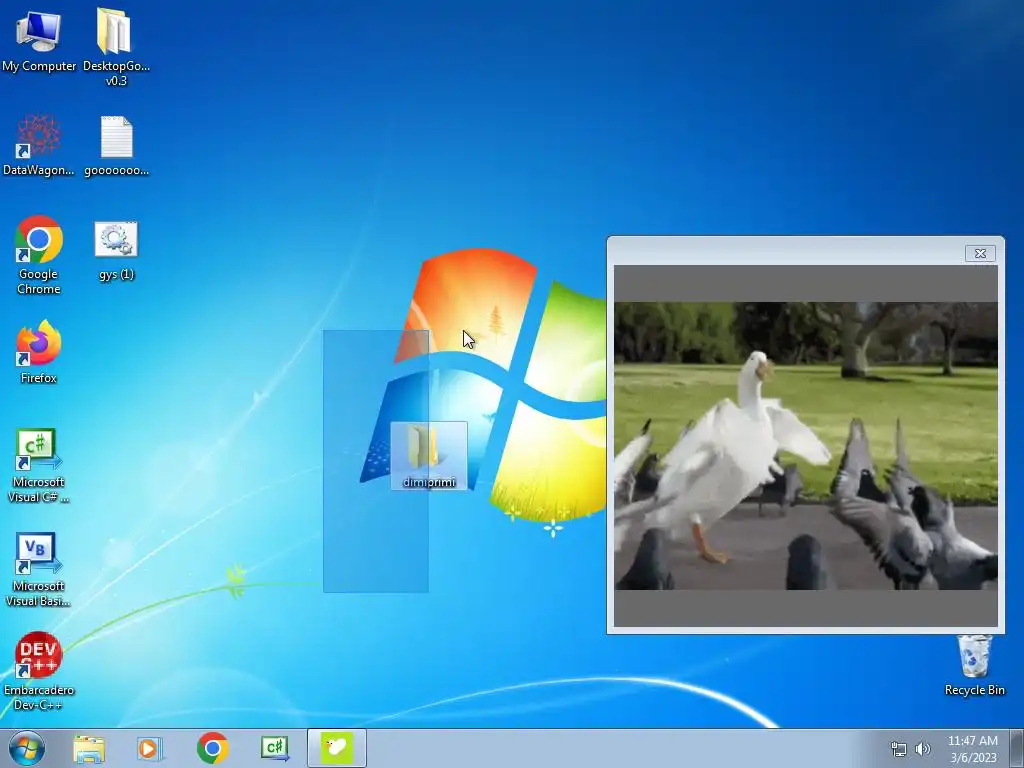
Task: Launch Windows Media Player from taskbar
Action: pos(150,748)
